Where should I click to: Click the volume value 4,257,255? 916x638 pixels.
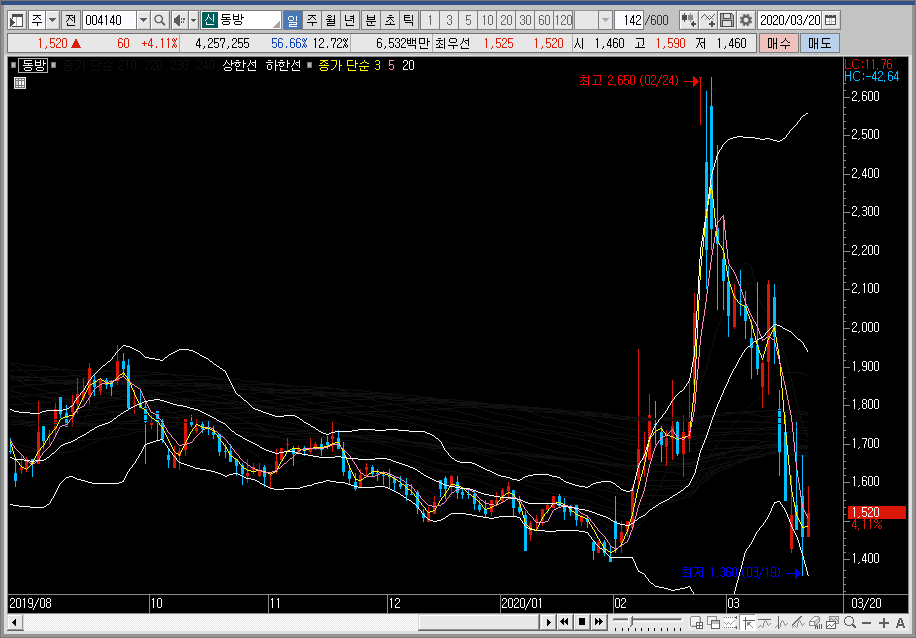click(222, 43)
